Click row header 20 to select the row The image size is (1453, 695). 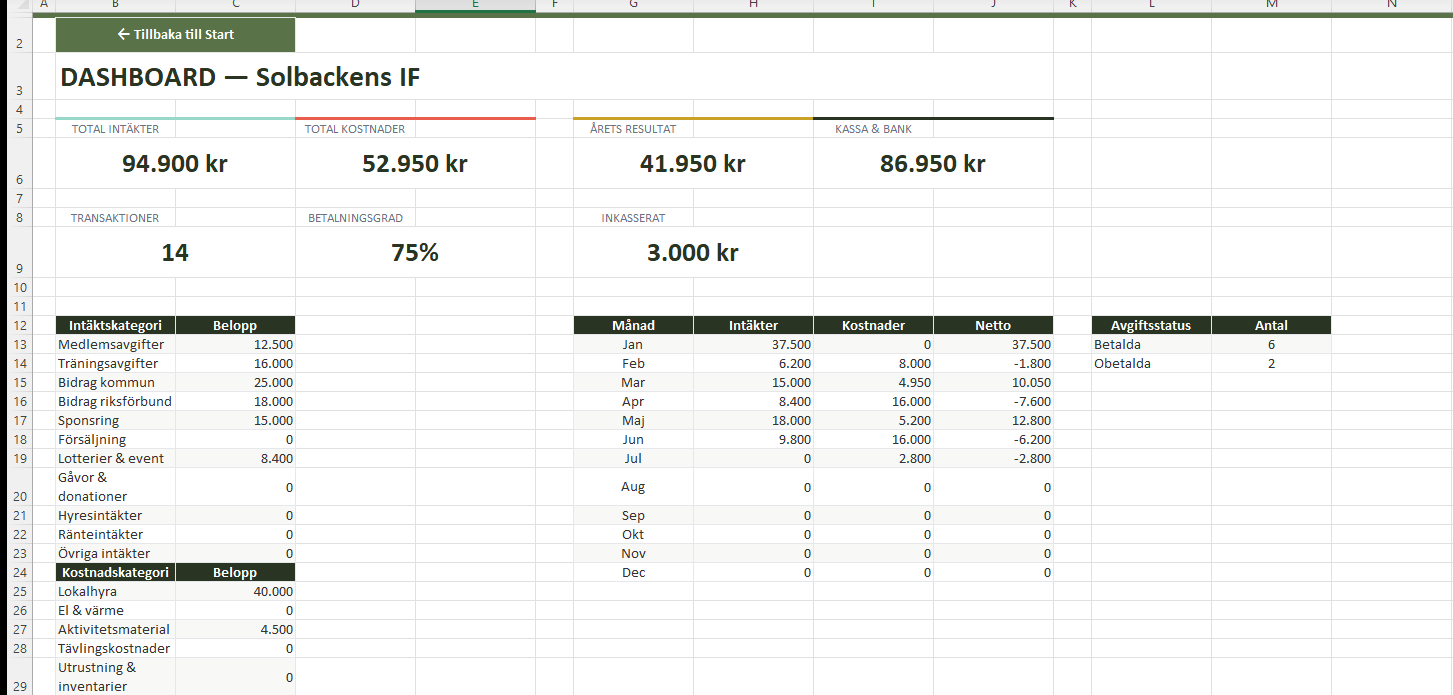(20, 487)
